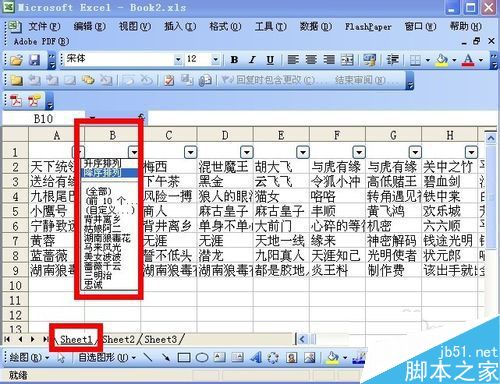The image size is (500, 384).
Task: Open font size dropdown showing 12
Action: pos(215,60)
